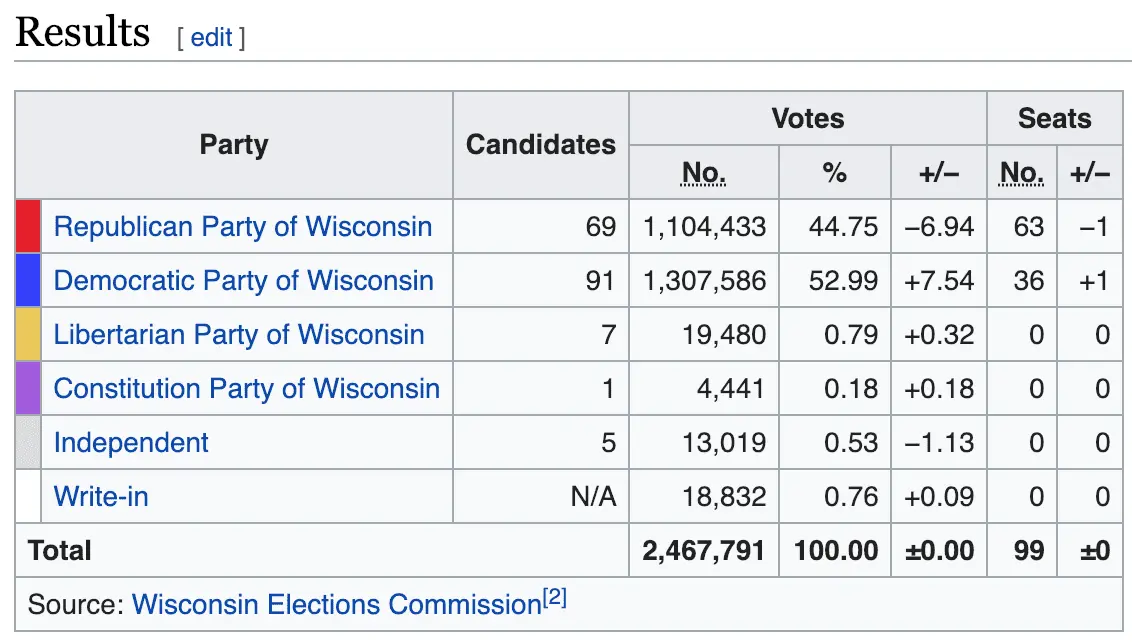Click the purple Constitution Party color swatch
This screenshot has width=1132, height=642.
point(28,389)
